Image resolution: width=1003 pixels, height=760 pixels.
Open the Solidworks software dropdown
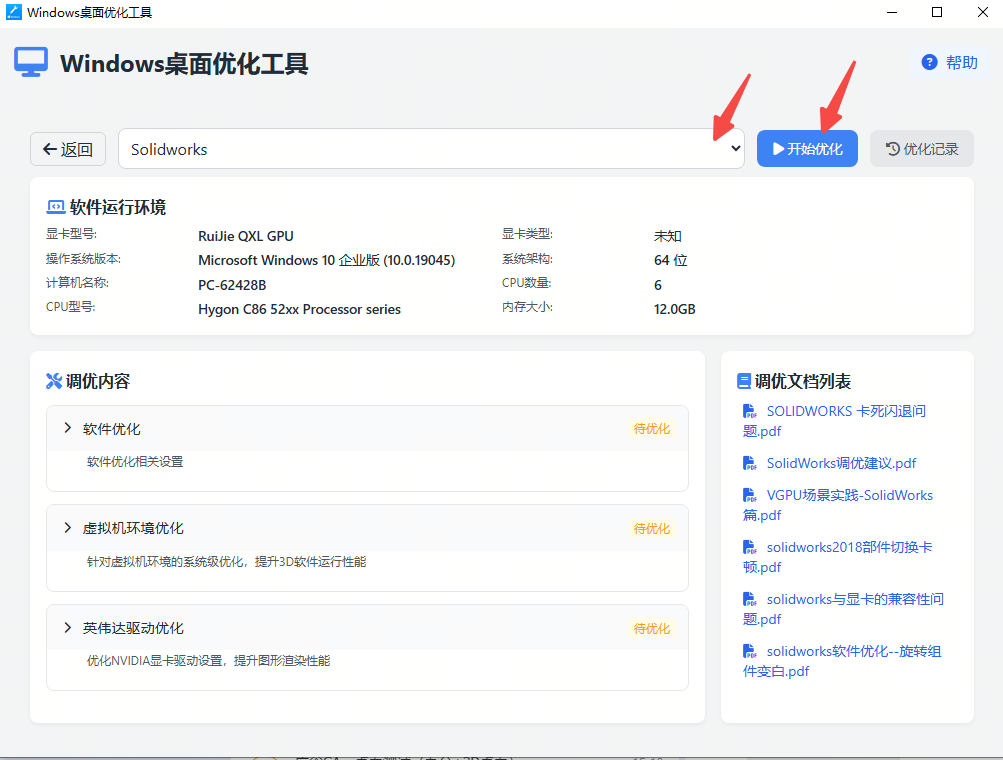pos(431,149)
